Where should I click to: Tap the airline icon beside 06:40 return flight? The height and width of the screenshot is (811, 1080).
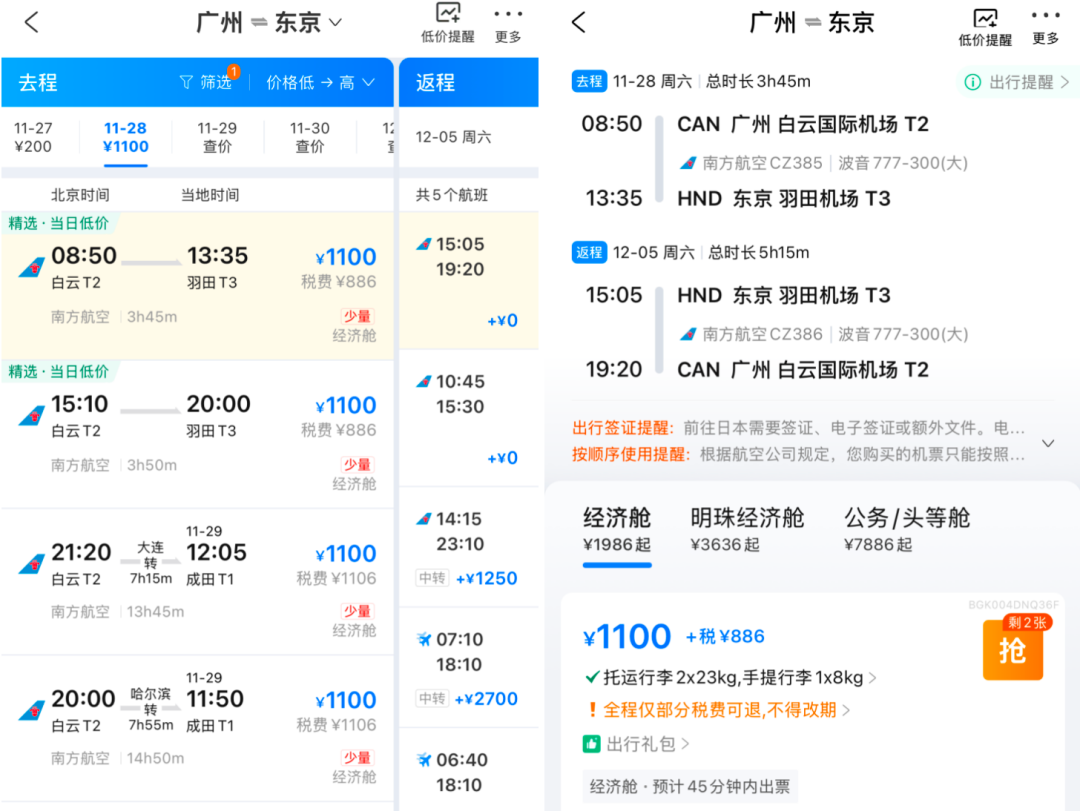click(x=424, y=760)
